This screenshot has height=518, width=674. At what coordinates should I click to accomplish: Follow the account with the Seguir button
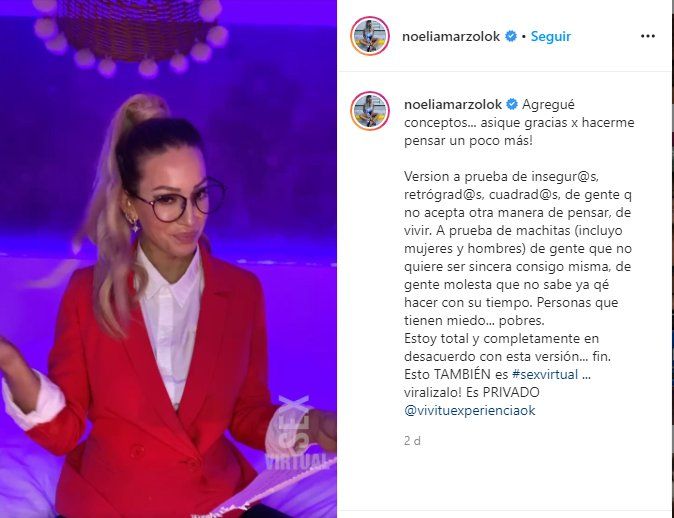coord(551,37)
